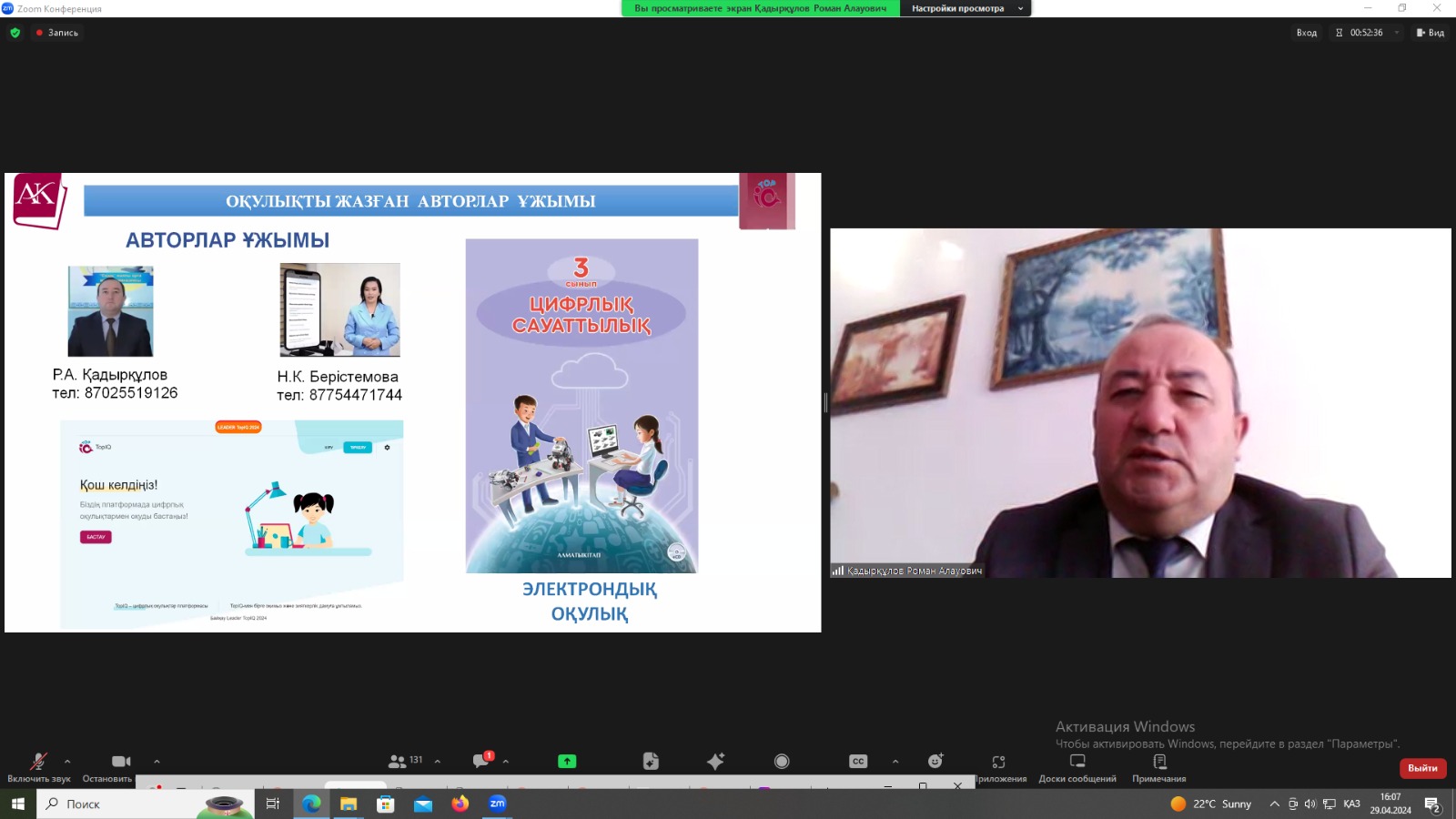Viewport: 1456px width, 819px height.
Task: Click the resize handle between slide and video
Action: point(825,402)
